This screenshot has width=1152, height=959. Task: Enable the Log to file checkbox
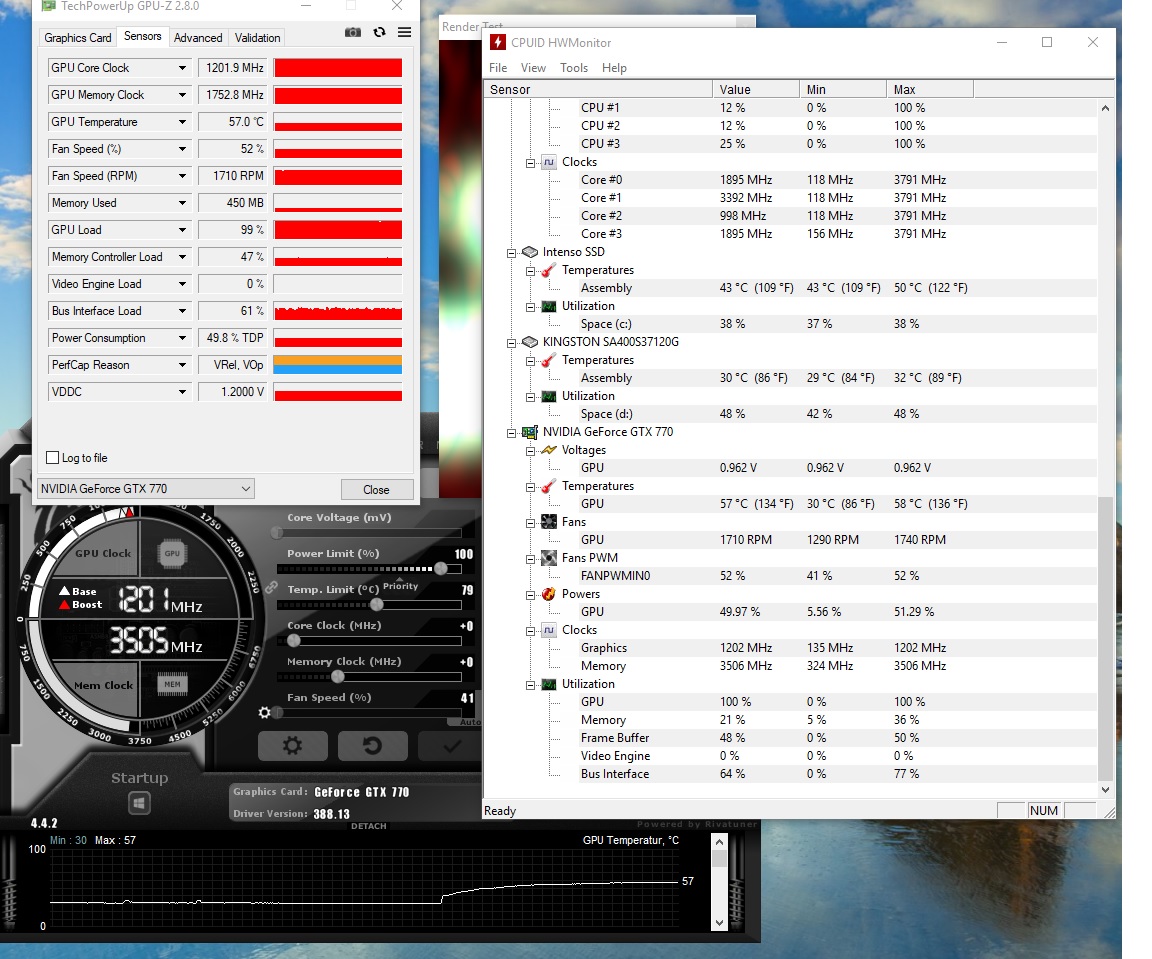[x=52, y=458]
